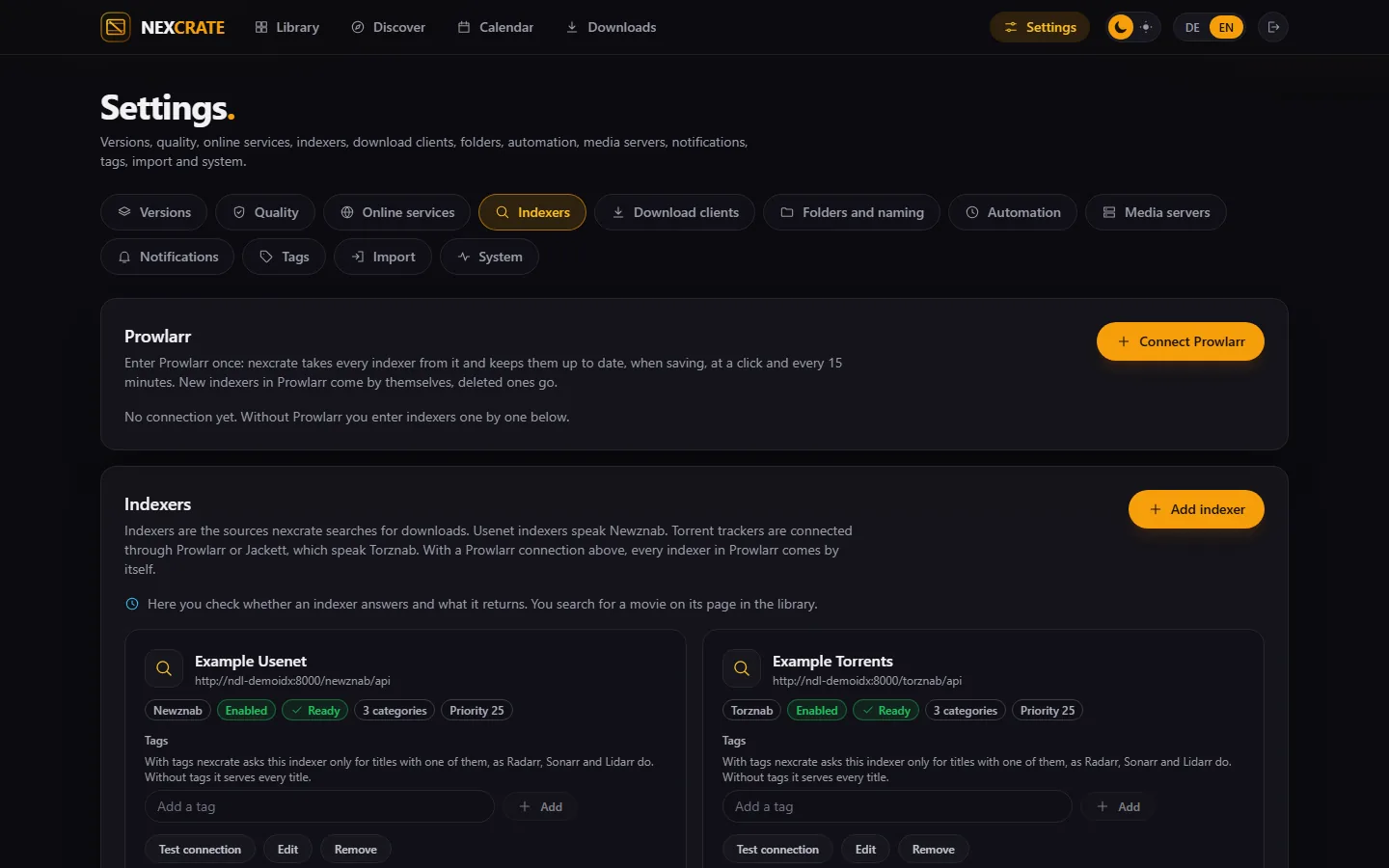Switch to dark mode moon icon
Viewport: 1389px width, 868px height.
coord(1120,27)
